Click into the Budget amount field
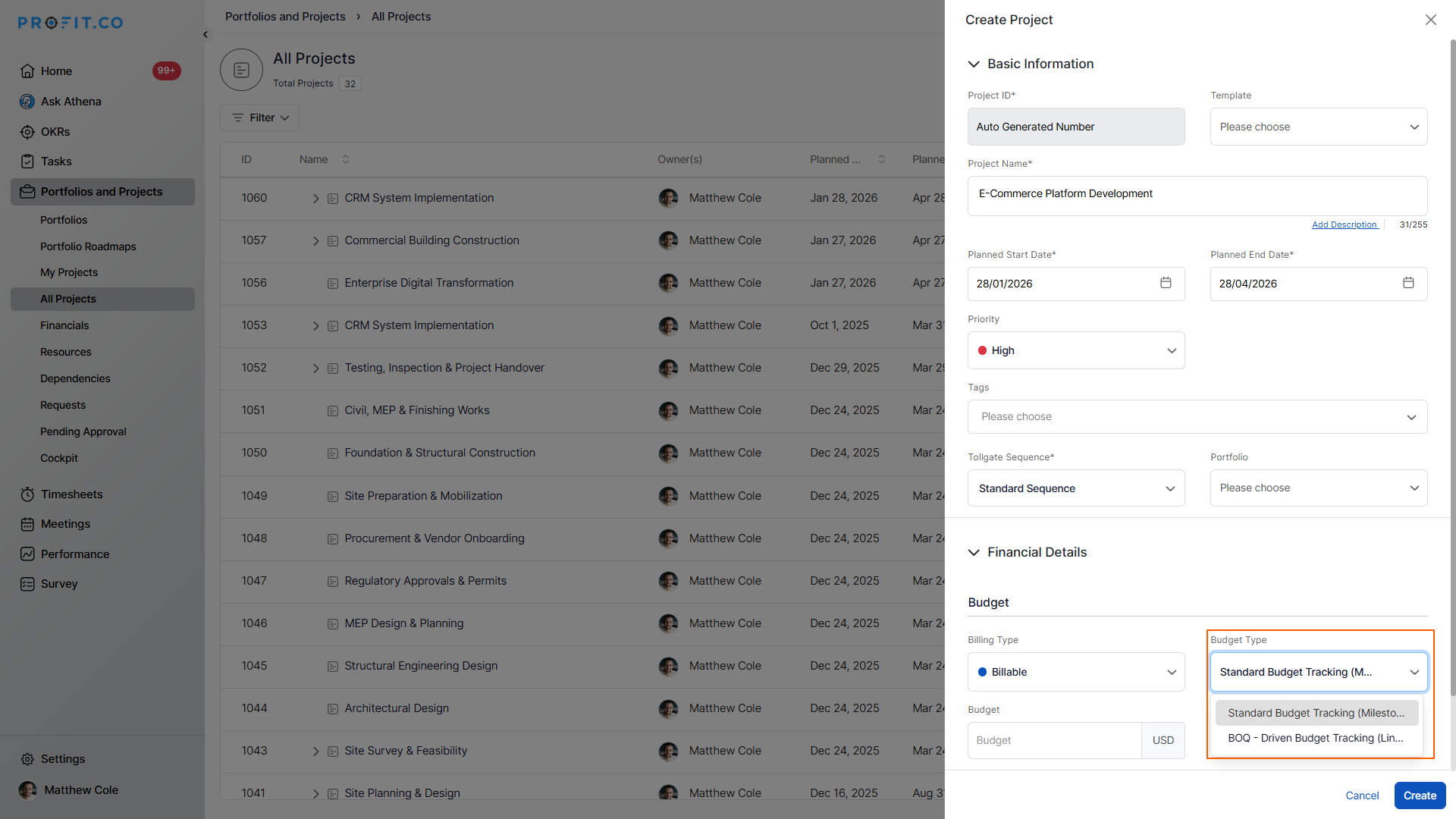Viewport: 1456px width, 819px height. (1054, 740)
